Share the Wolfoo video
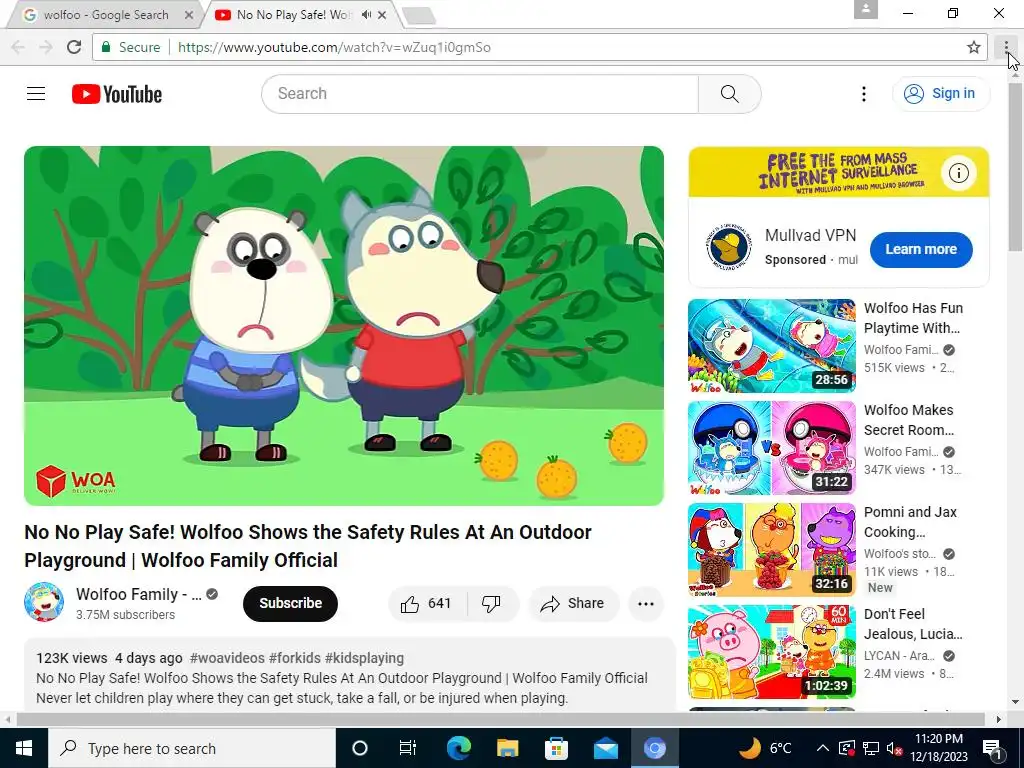This screenshot has width=1024, height=768. [573, 603]
